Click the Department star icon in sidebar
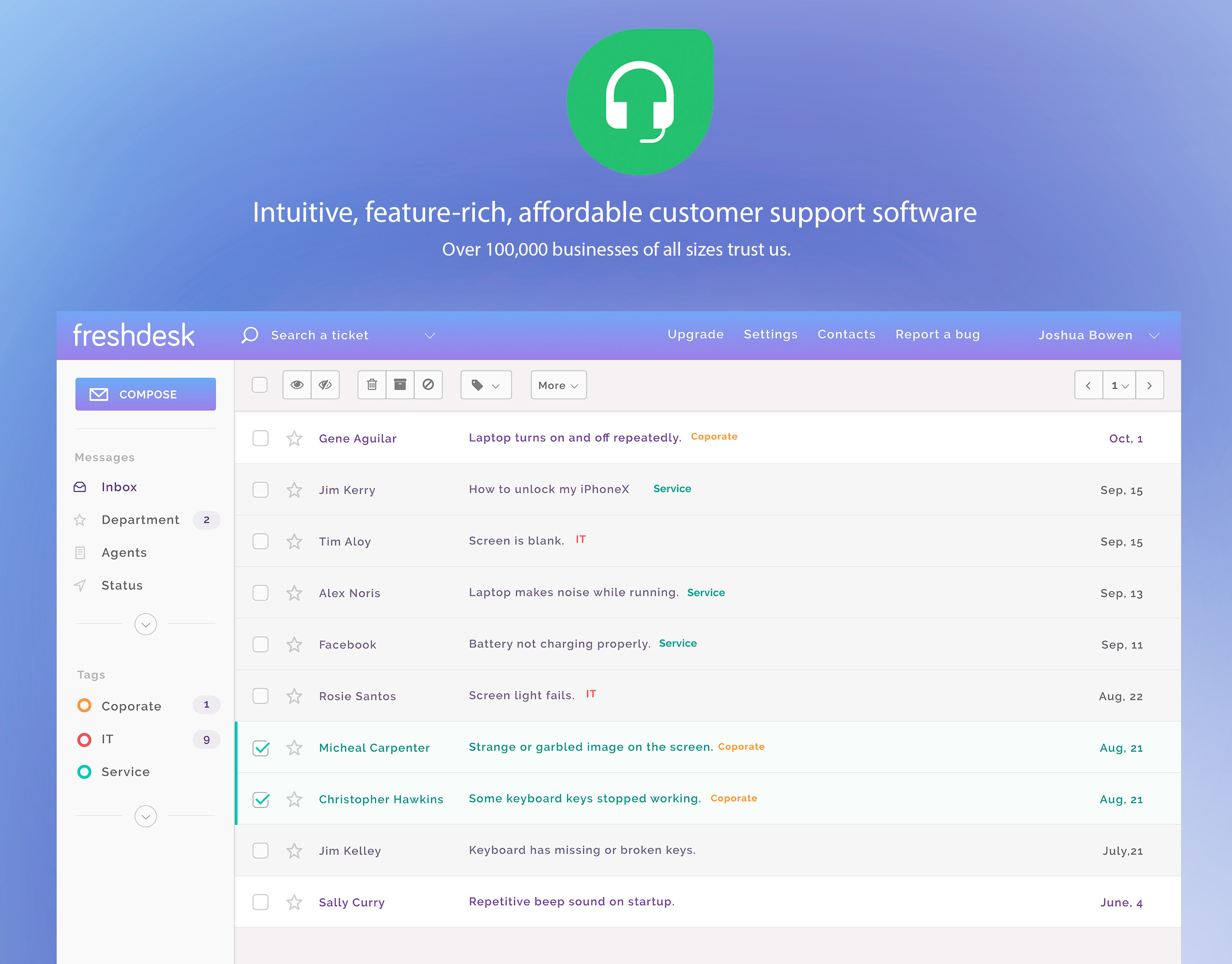This screenshot has height=964, width=1232. pos(80,520)
